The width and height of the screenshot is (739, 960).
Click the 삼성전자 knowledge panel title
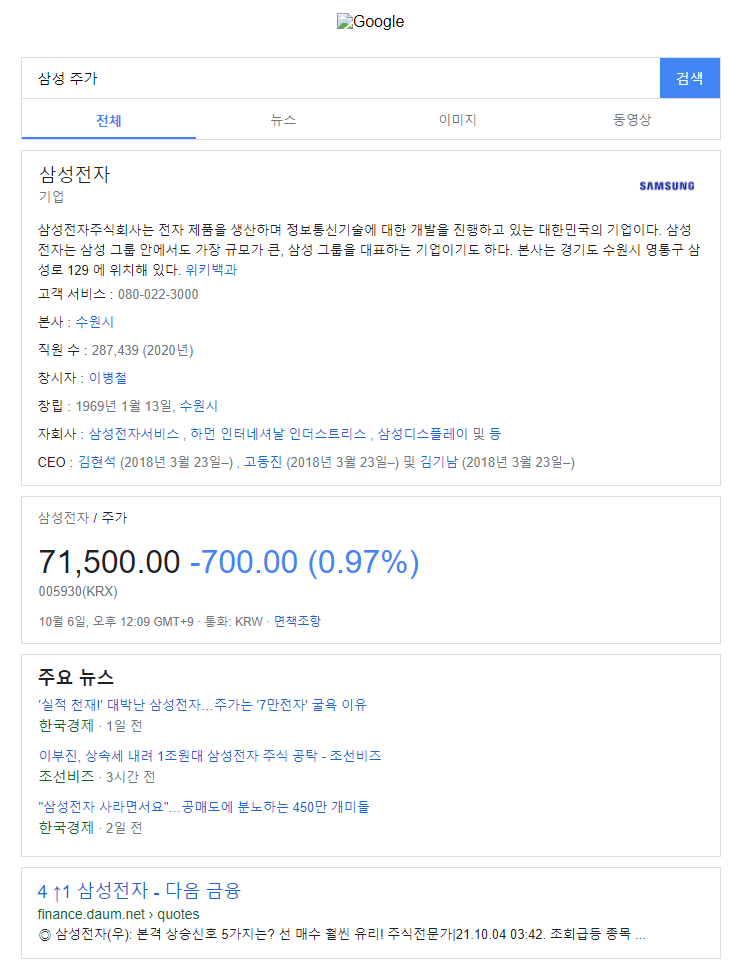point(75,174)
